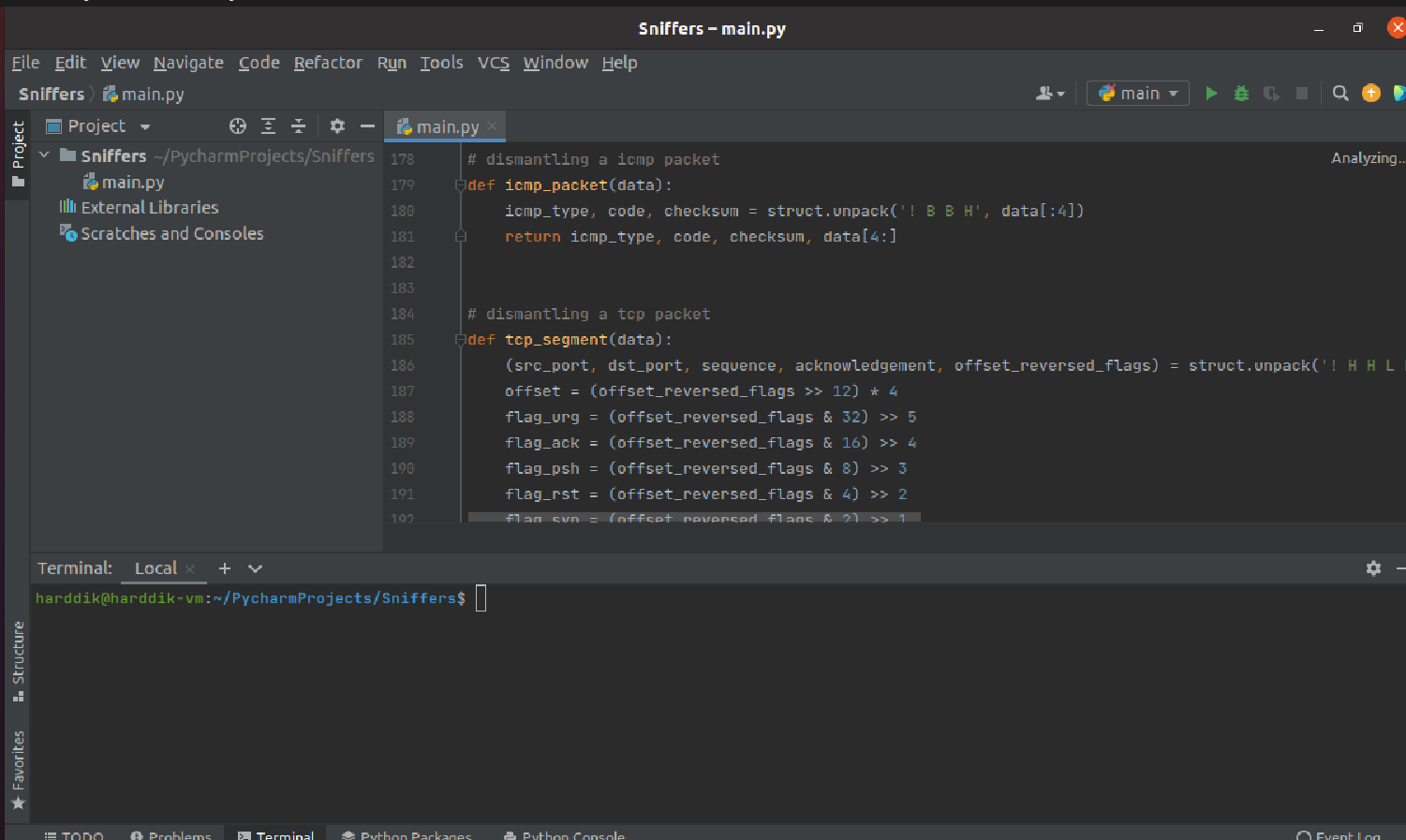The height and width of the screenshot is (840, 1406).
Task: Click Sniffers breadcrumb in navigation bar
Action: point(52,94)
